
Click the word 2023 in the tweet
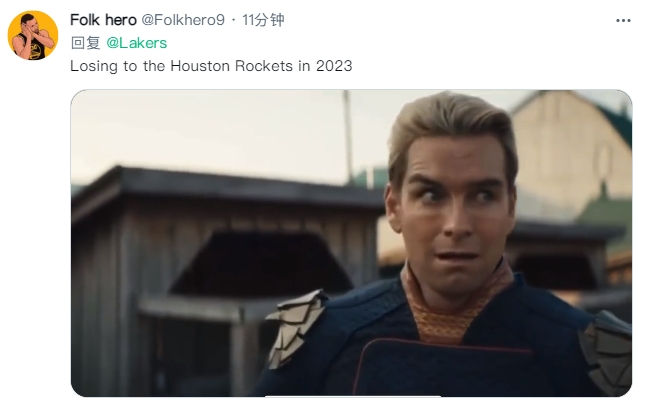click(334, 66)
